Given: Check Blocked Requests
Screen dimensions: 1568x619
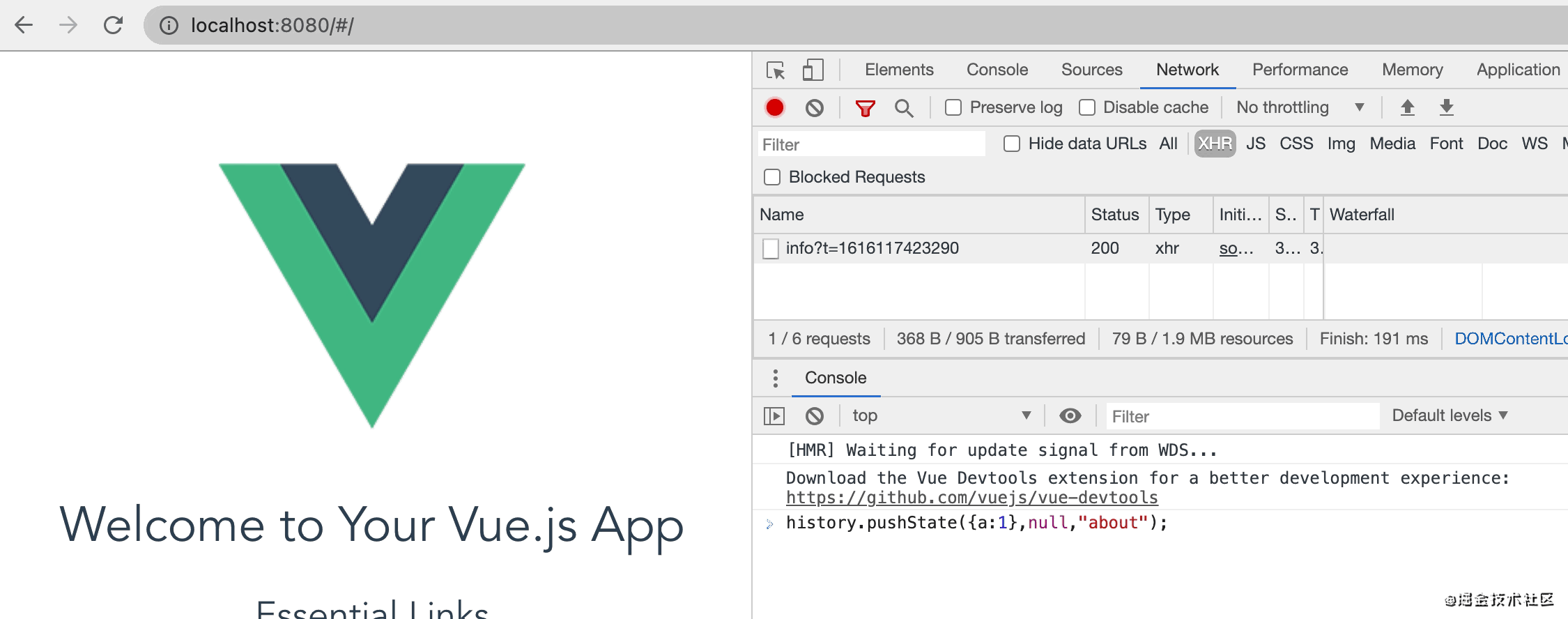Looking at the screenshot, I should point(772,177).
